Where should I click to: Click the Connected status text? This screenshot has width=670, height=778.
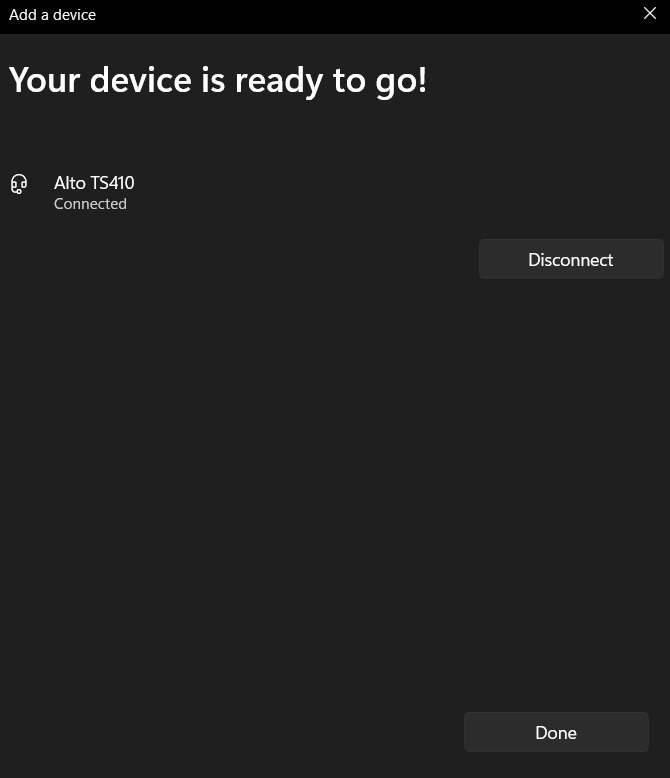point(90,203)
